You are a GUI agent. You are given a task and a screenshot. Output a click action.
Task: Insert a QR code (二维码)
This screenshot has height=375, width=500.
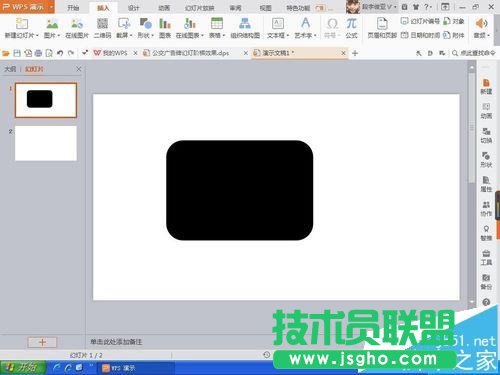[x=102, y=24]
